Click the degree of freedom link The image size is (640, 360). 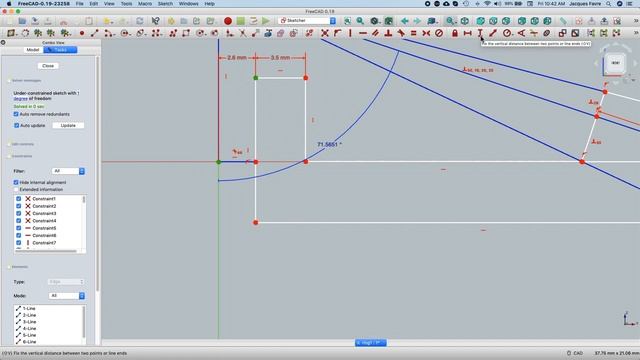[x=20, y=99]
